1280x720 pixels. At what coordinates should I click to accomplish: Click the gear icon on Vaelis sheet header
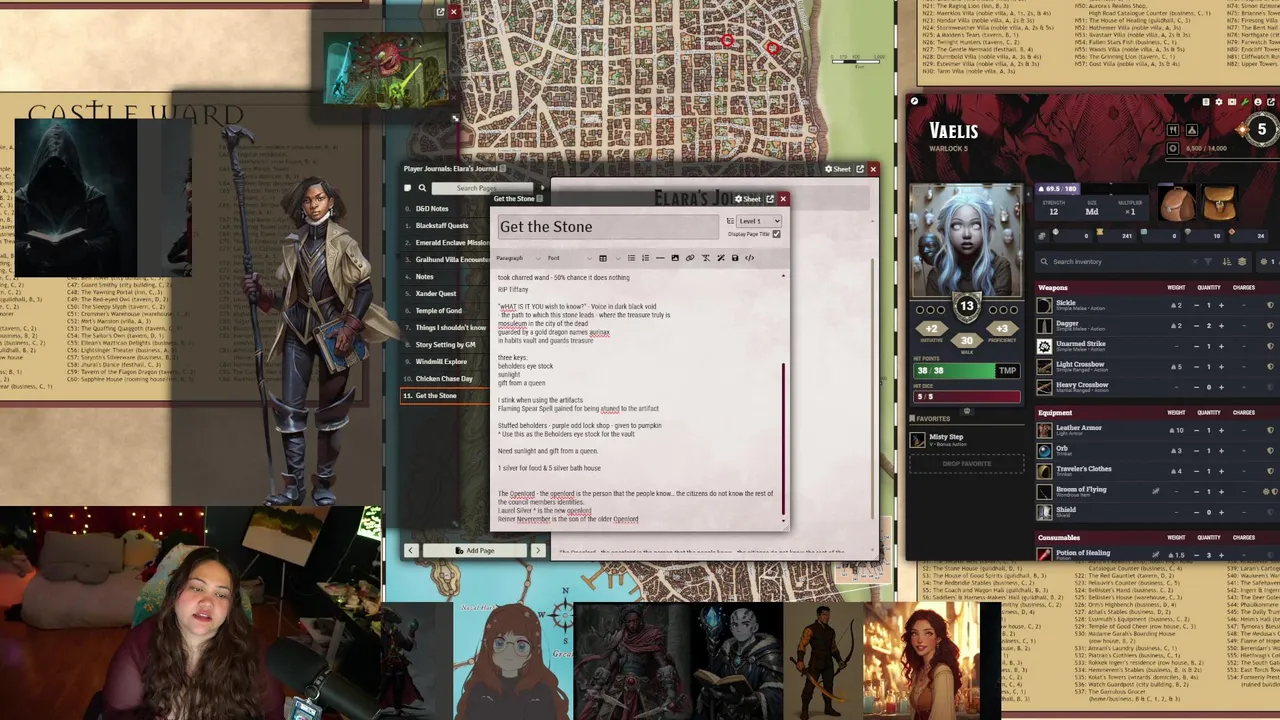1219,102
